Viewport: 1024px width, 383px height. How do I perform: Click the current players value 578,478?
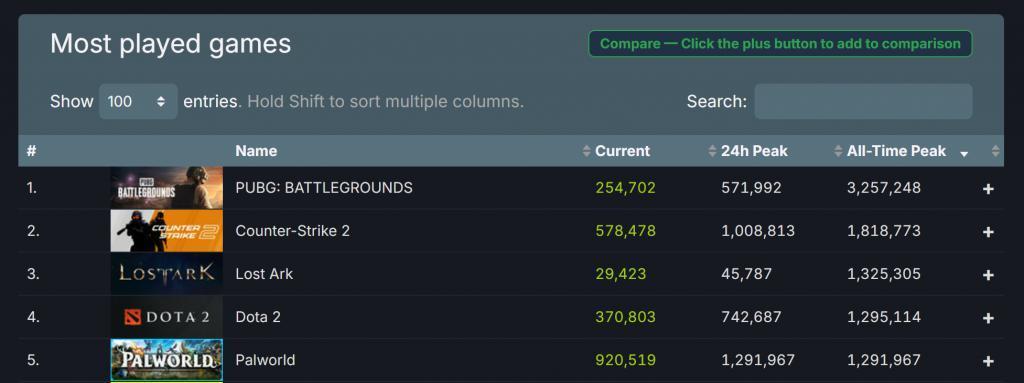[626, 231]
